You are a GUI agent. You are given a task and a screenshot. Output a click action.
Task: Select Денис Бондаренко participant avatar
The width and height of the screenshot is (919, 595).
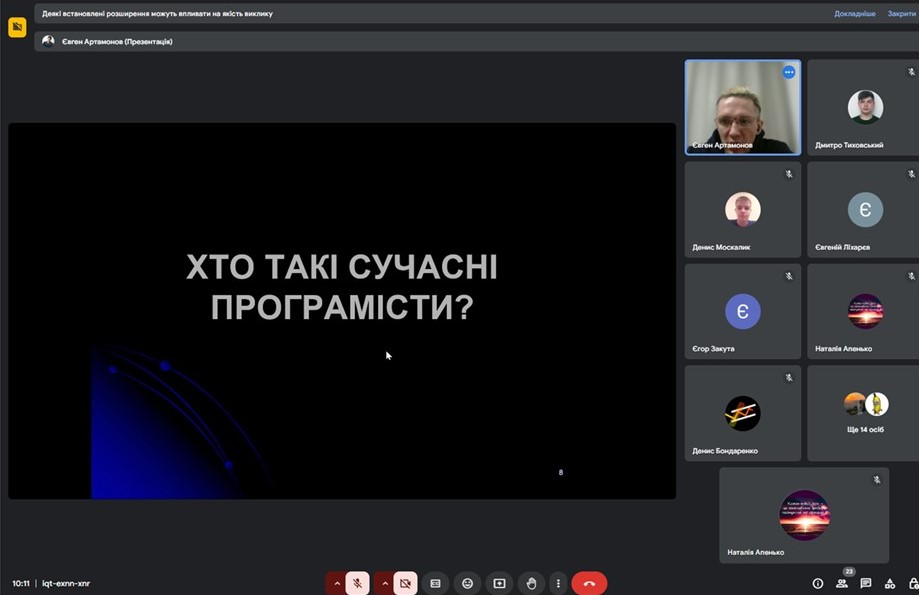tap(743, 413)
